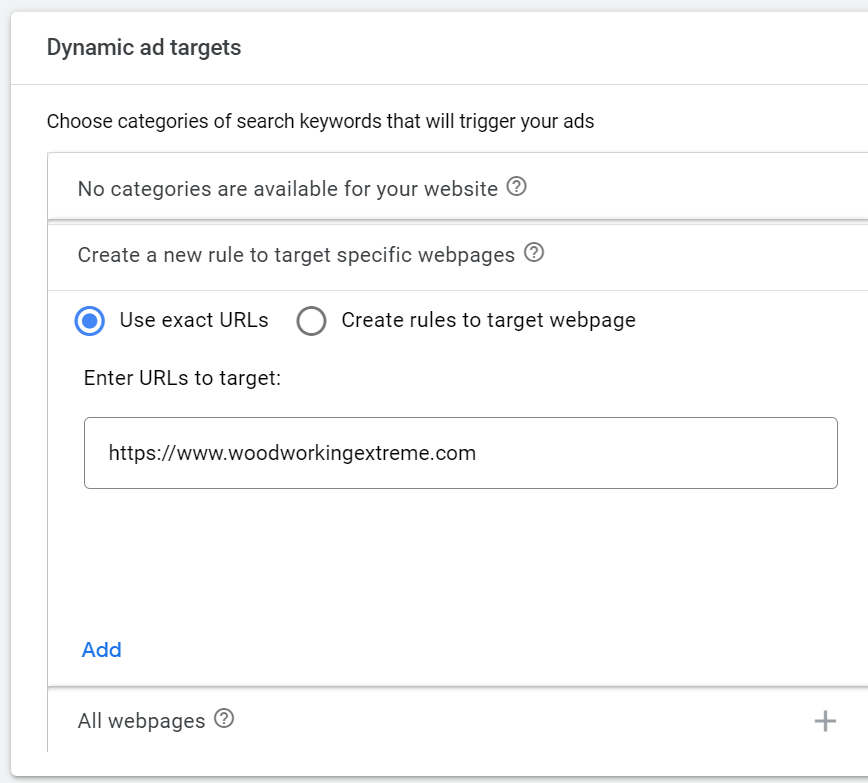
Task: Click the woodworkingextreme.com URL text
Action: (292, 453)
